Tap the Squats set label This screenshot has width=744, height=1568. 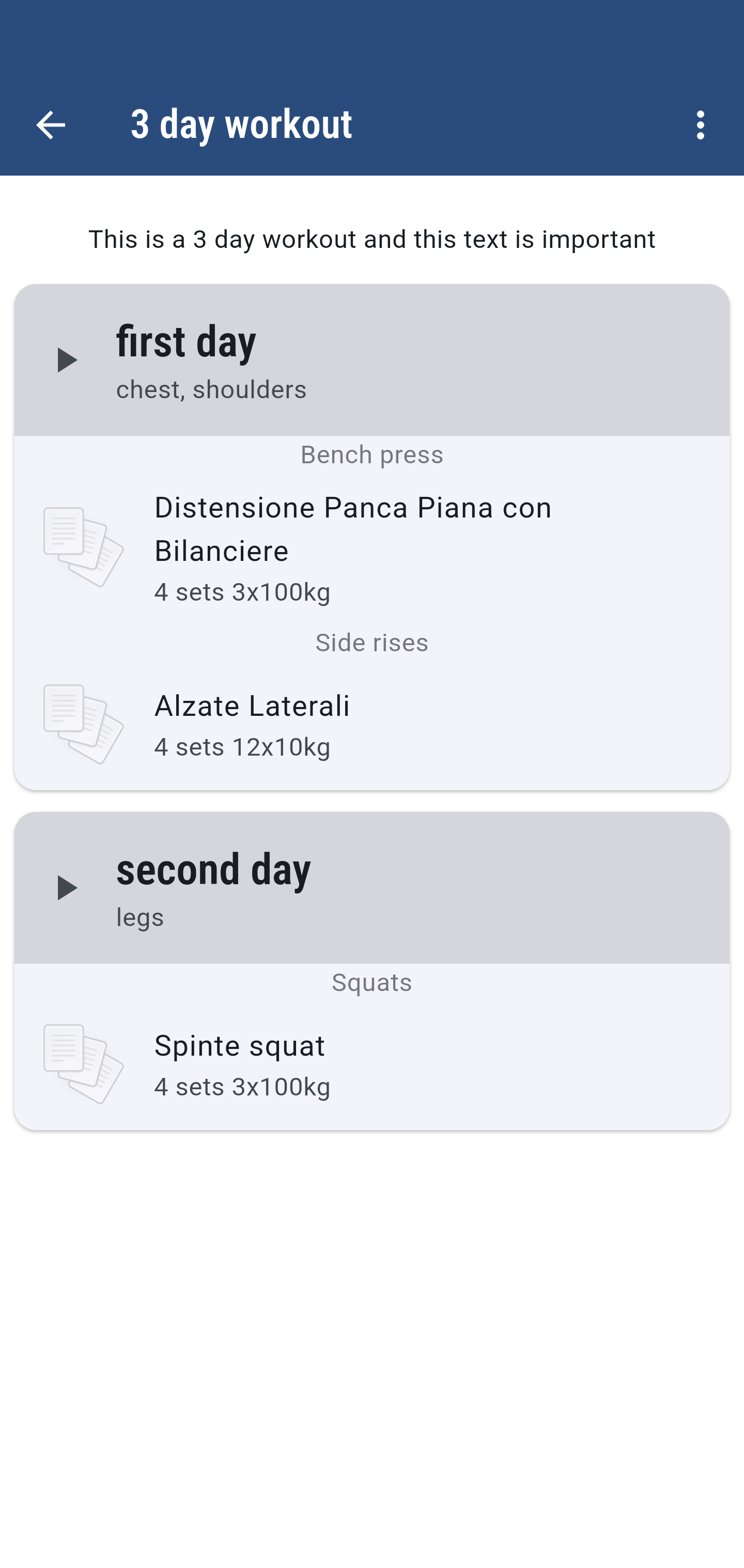(x=371, y=982)
